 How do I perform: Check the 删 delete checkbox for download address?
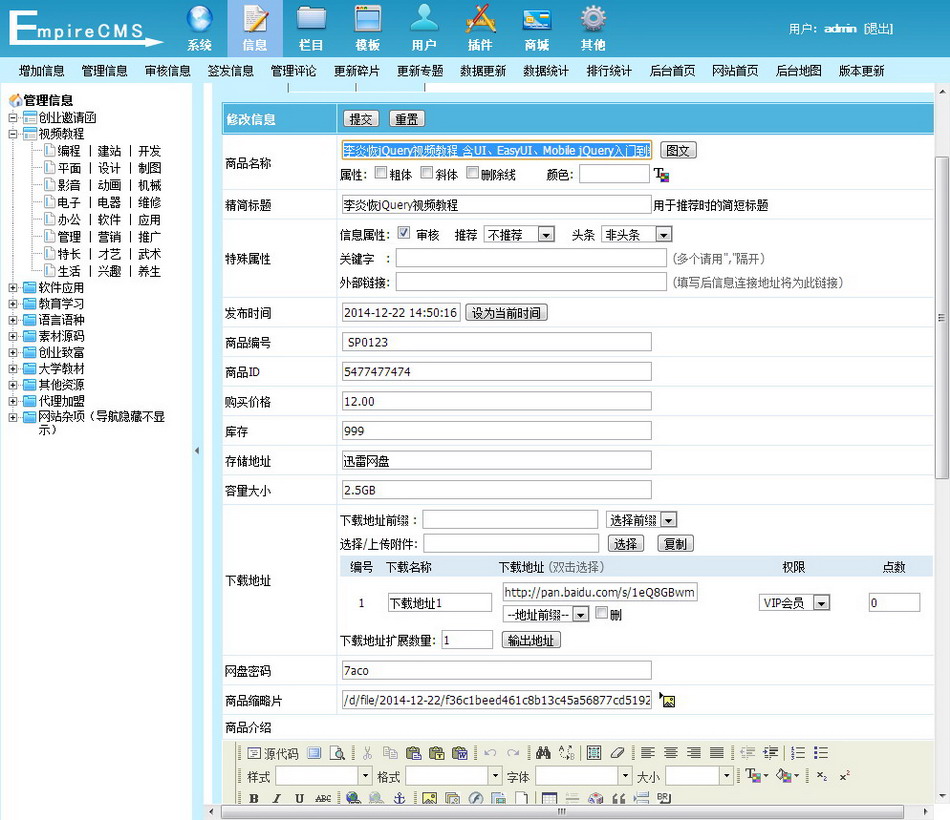click(x=601, y=613)
